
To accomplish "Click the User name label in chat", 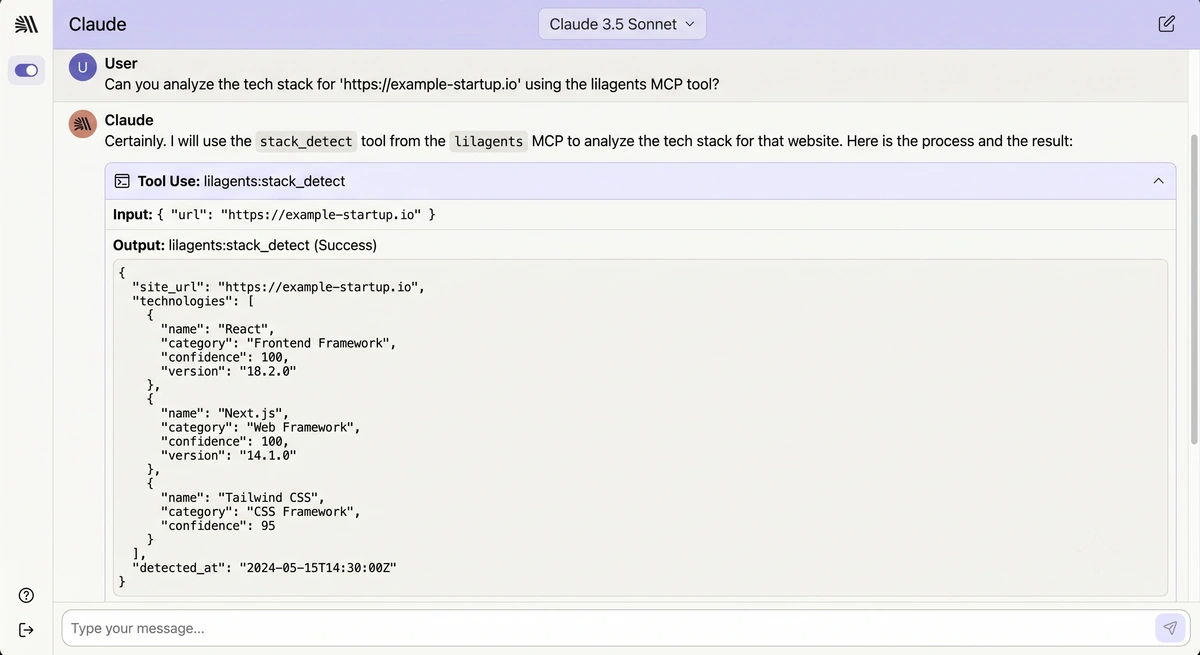I will click(121, 63).
